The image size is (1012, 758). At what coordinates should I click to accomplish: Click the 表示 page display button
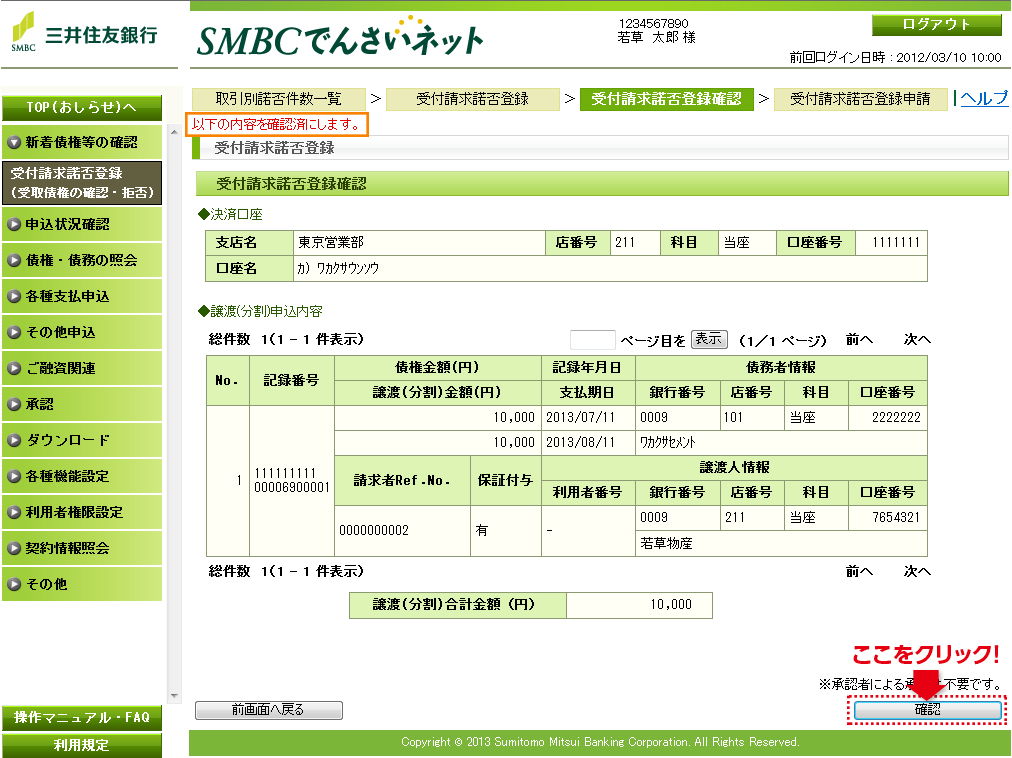pos(709,339)
